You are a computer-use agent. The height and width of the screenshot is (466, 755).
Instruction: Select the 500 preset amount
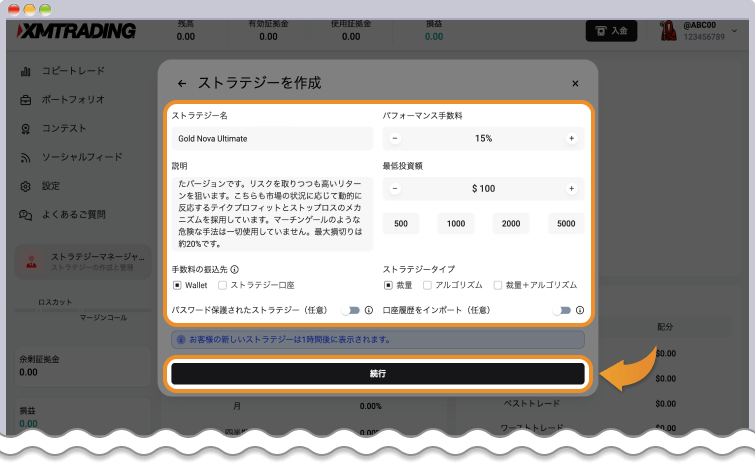pos(401,223)
